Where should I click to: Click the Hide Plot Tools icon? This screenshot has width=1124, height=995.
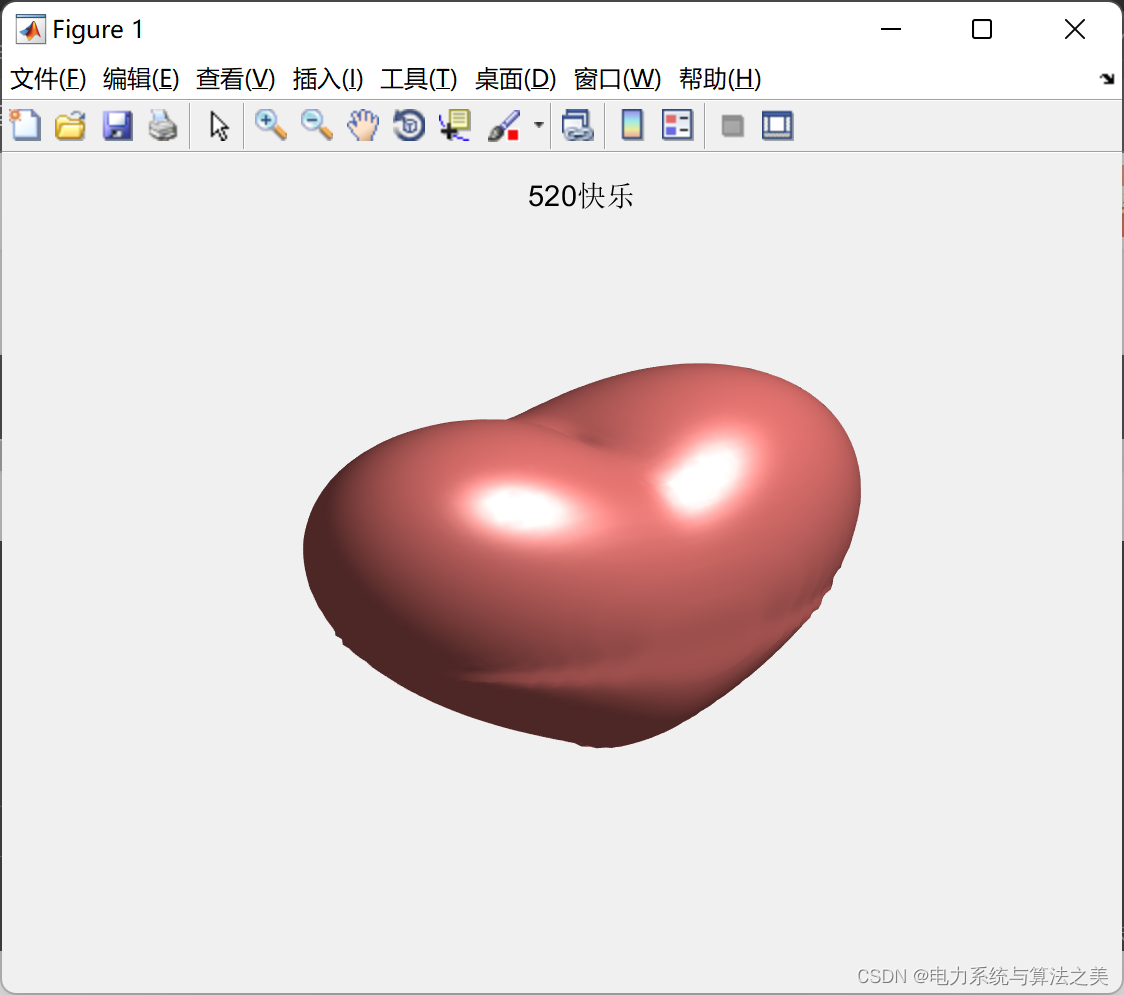coord(732,126)
